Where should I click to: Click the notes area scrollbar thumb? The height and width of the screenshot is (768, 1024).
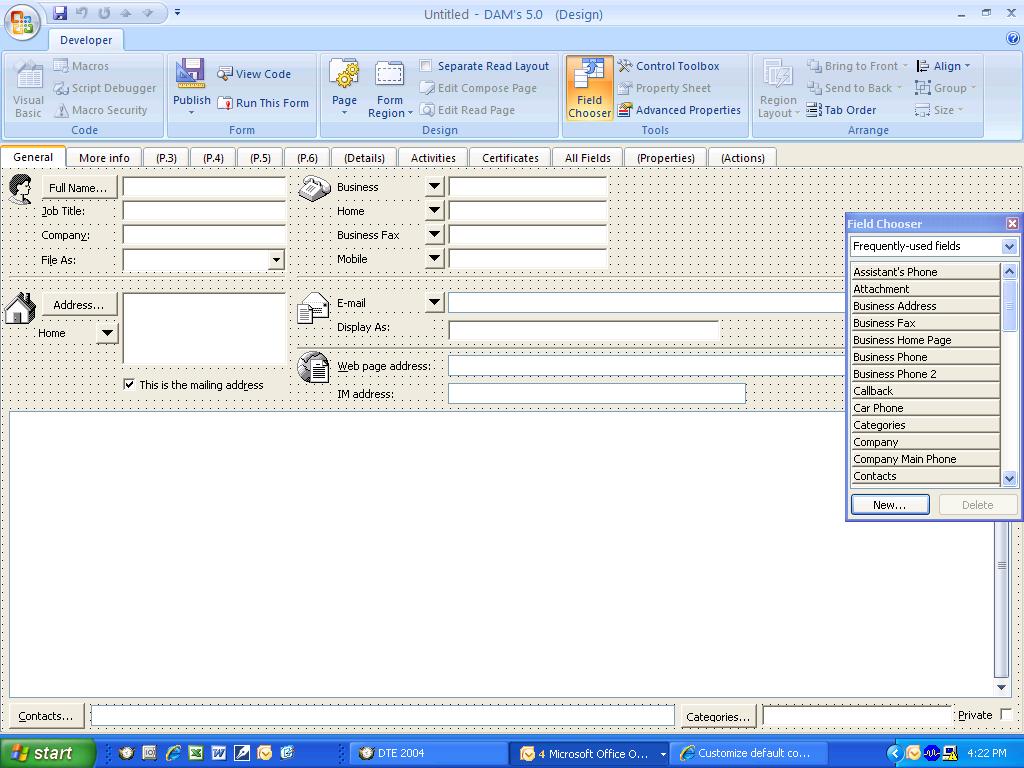[x=1001, y=565]
